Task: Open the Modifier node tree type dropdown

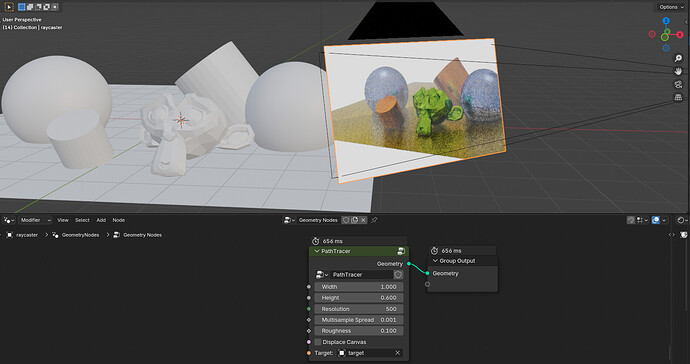Action: pos(36,220)
